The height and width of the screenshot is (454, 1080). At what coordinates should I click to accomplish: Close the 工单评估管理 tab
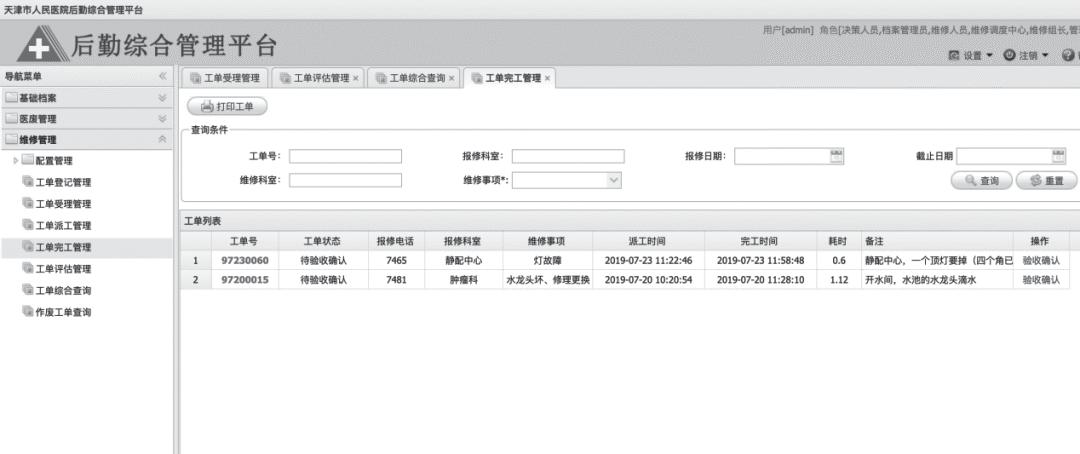355,79
